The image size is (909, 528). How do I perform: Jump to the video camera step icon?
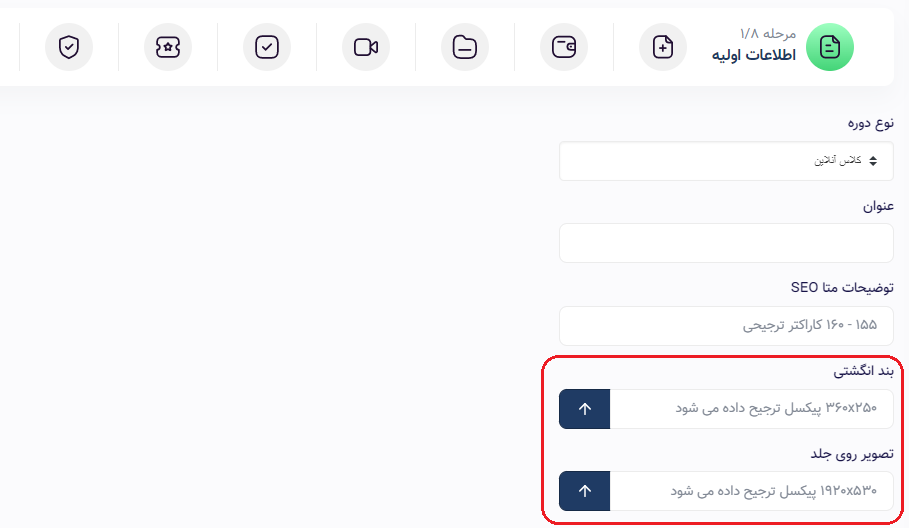366,47
